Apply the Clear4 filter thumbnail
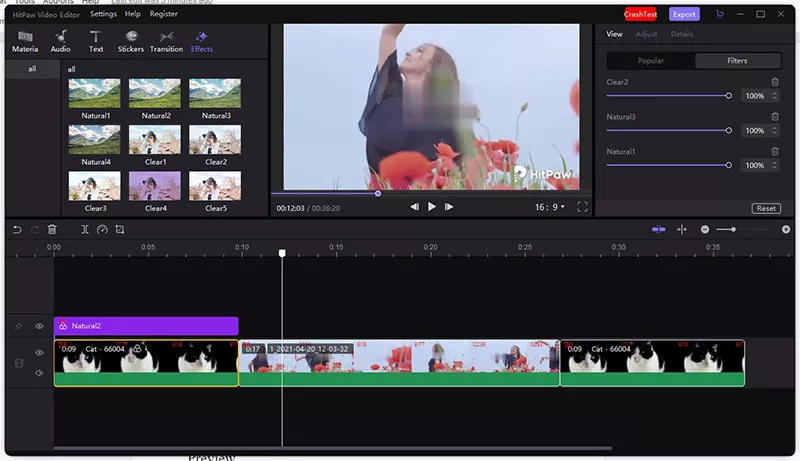This screenshot has height=461, width=800. 155,186
